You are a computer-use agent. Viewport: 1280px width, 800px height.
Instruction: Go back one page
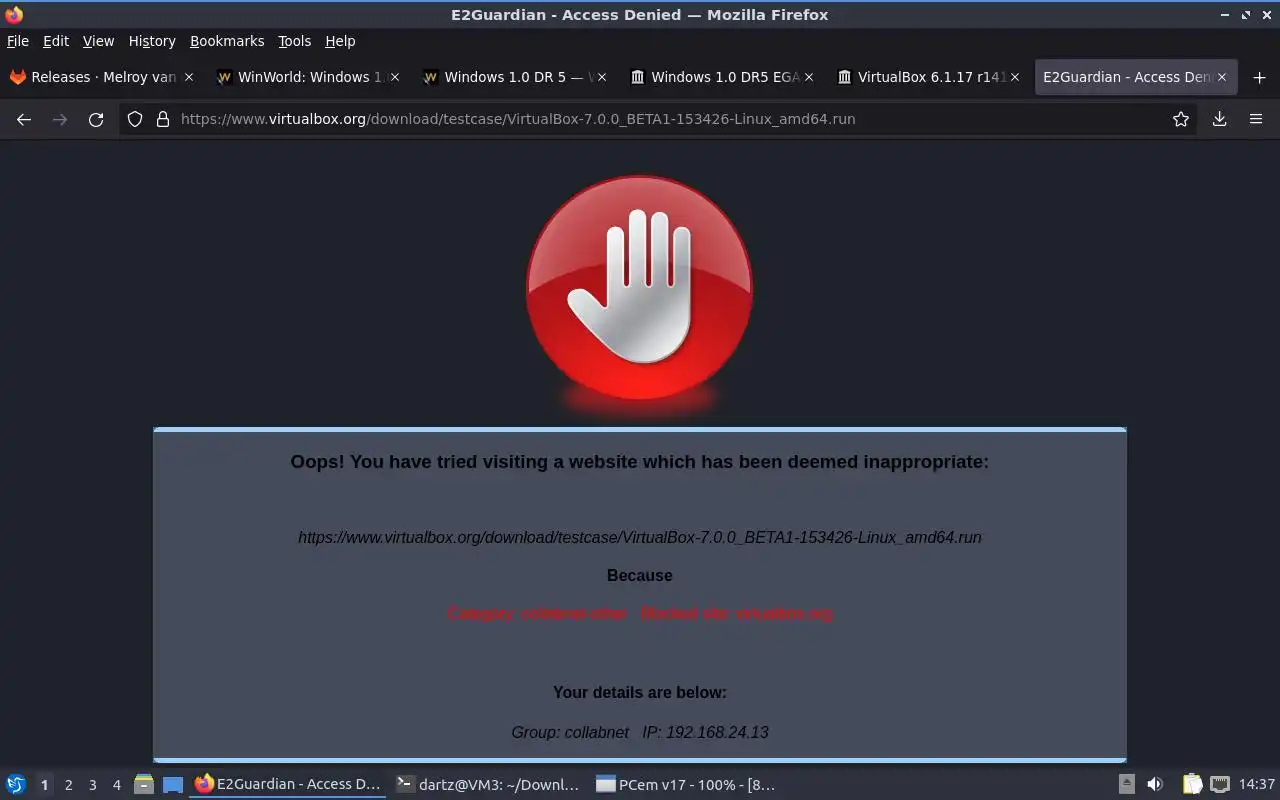(24, 119)
